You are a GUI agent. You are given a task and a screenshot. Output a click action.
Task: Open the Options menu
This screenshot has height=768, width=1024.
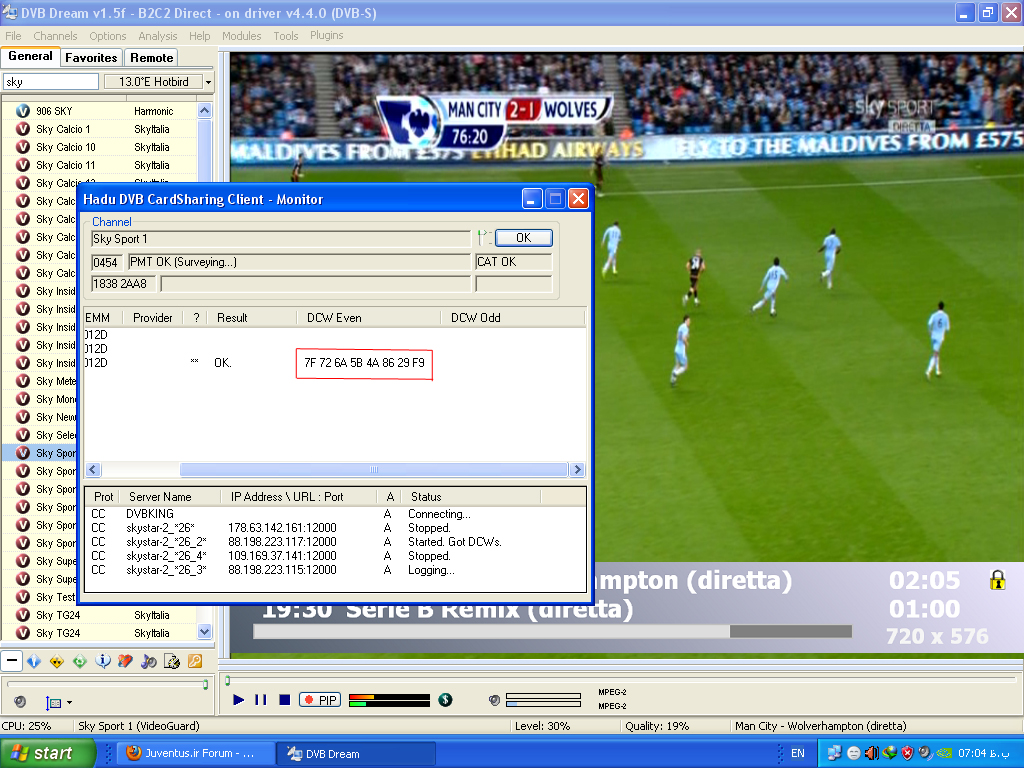pyautogui.click(x=108, y=36)
